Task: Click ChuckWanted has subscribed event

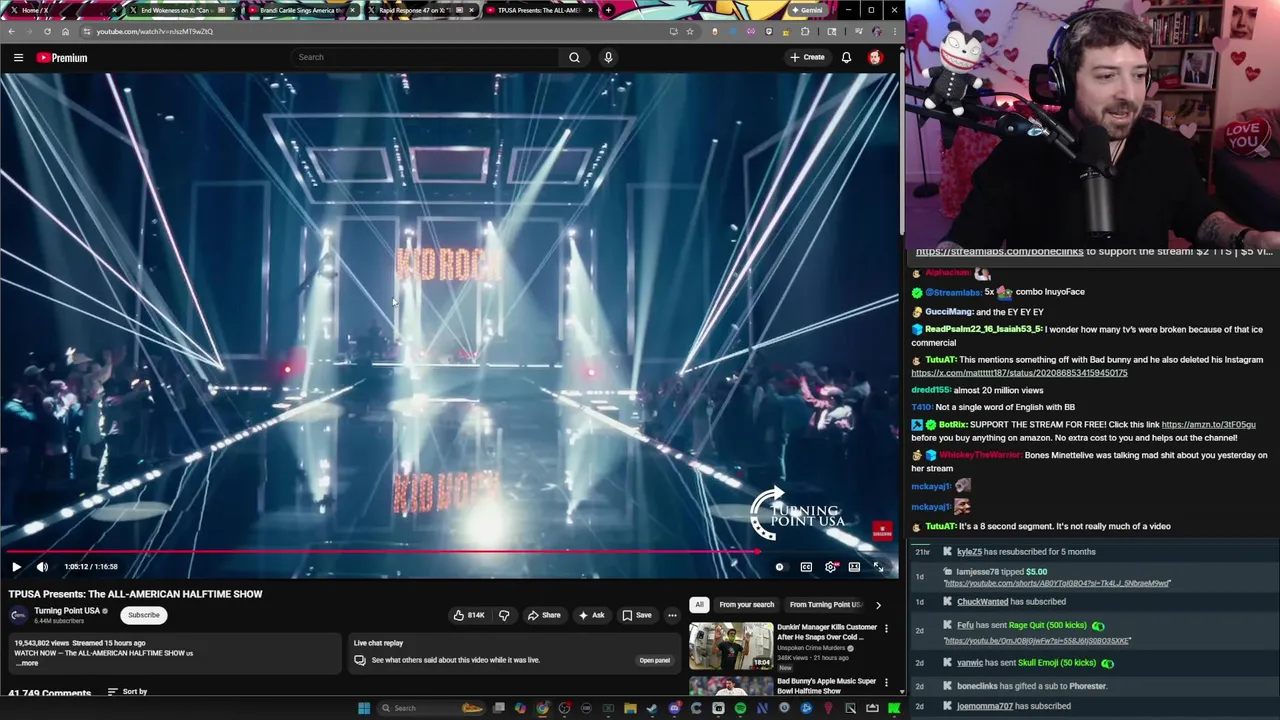Action: click(1011, 602)
